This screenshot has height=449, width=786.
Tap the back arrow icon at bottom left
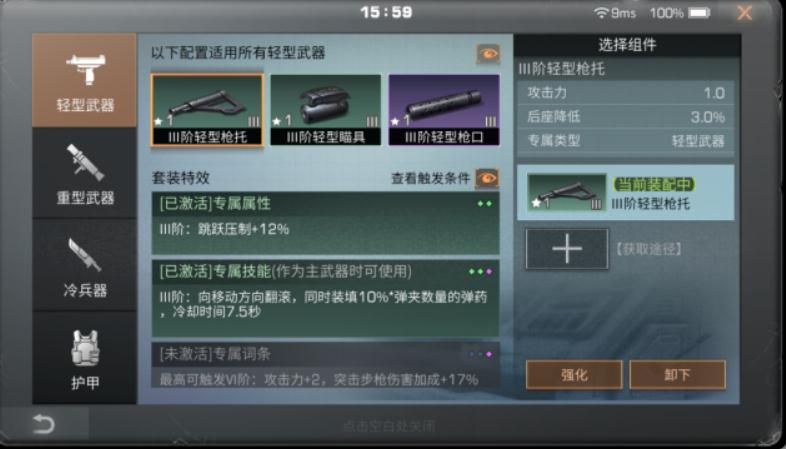click(x=44, y=425)
